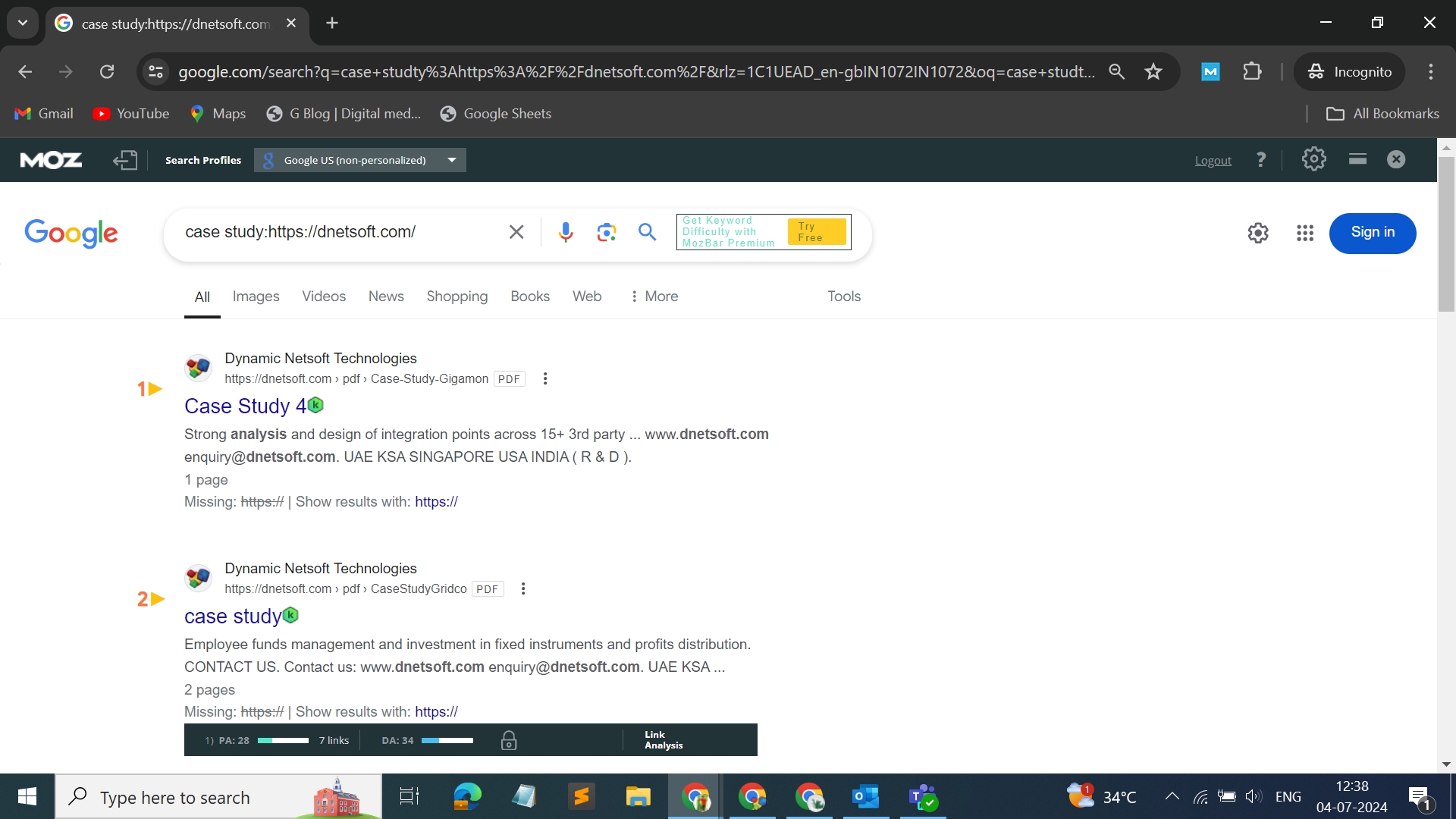Screen dimensions: 1456x819
Task: Toggle MozBar dock position bar icon
Action: pyautogui.click(x=1357, y=159)
